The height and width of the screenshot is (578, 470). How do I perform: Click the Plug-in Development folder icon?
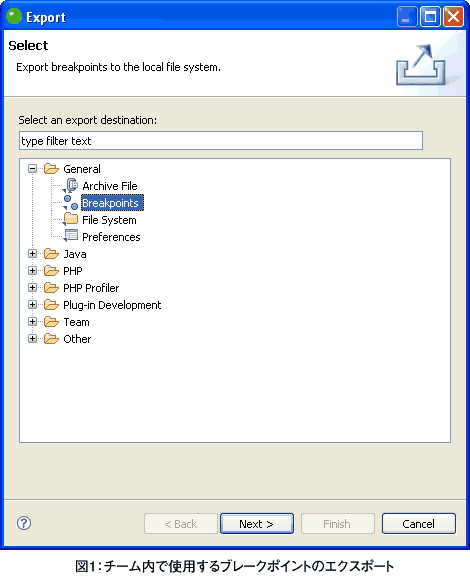51,305
